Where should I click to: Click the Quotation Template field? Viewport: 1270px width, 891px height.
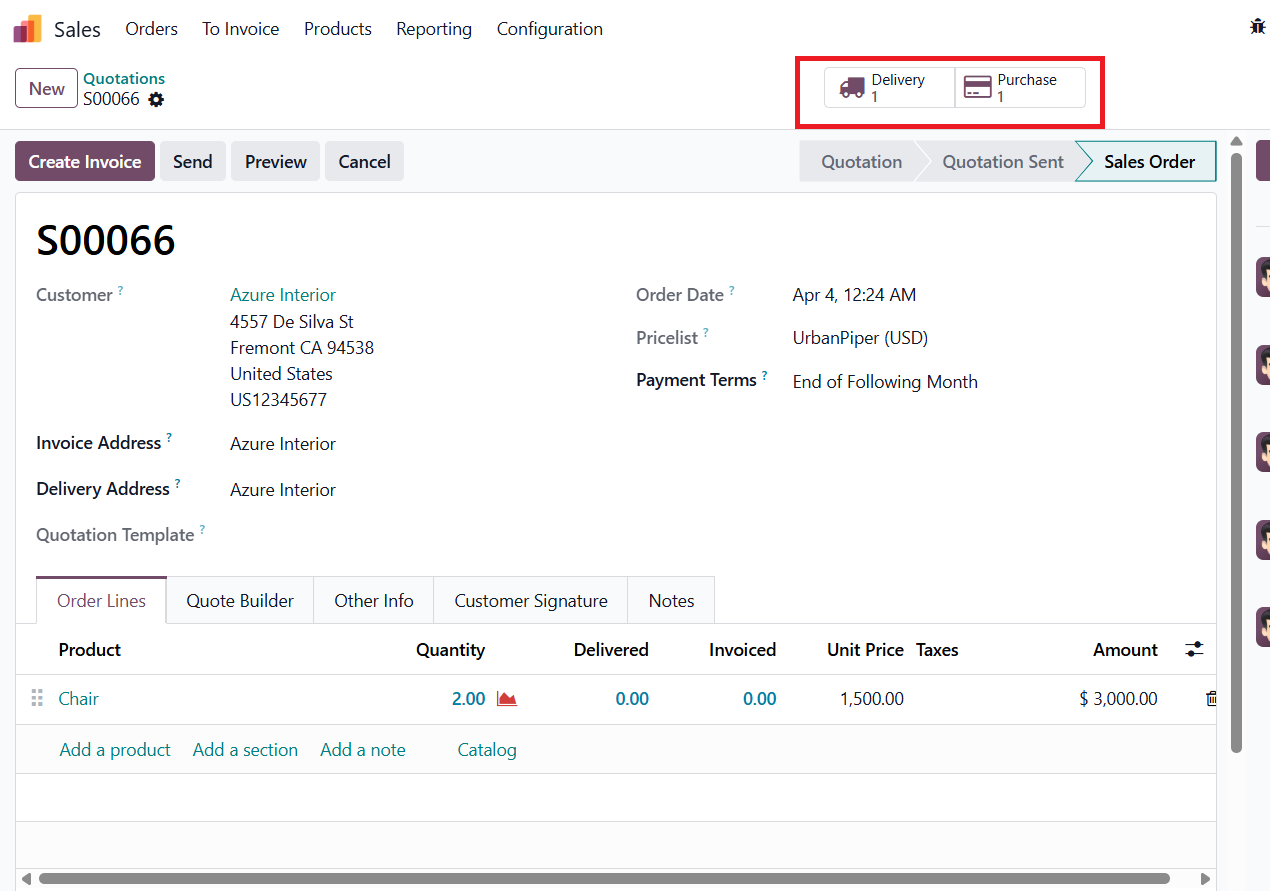click(400, 535)
